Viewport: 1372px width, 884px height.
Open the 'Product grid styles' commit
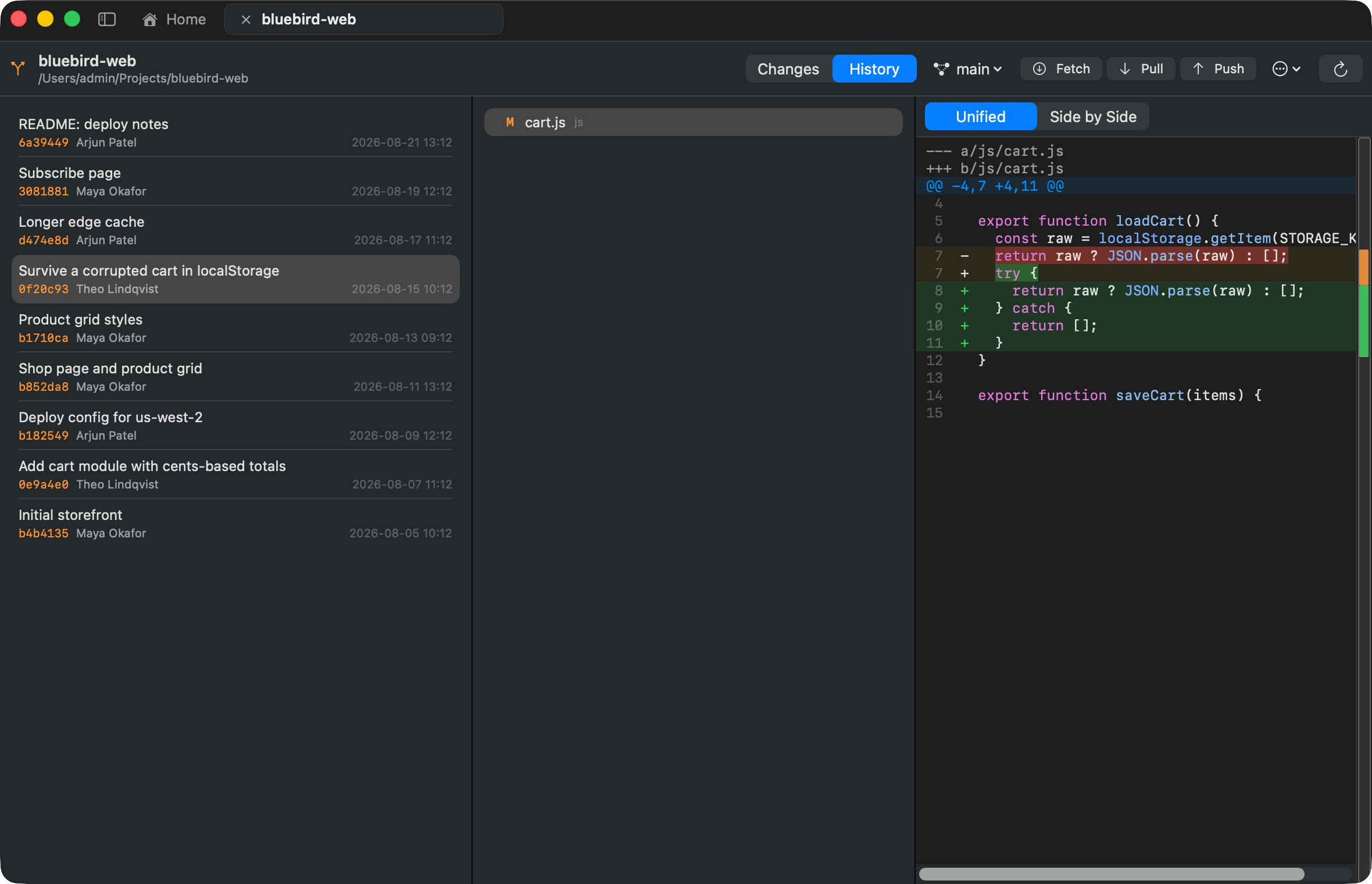235,328
